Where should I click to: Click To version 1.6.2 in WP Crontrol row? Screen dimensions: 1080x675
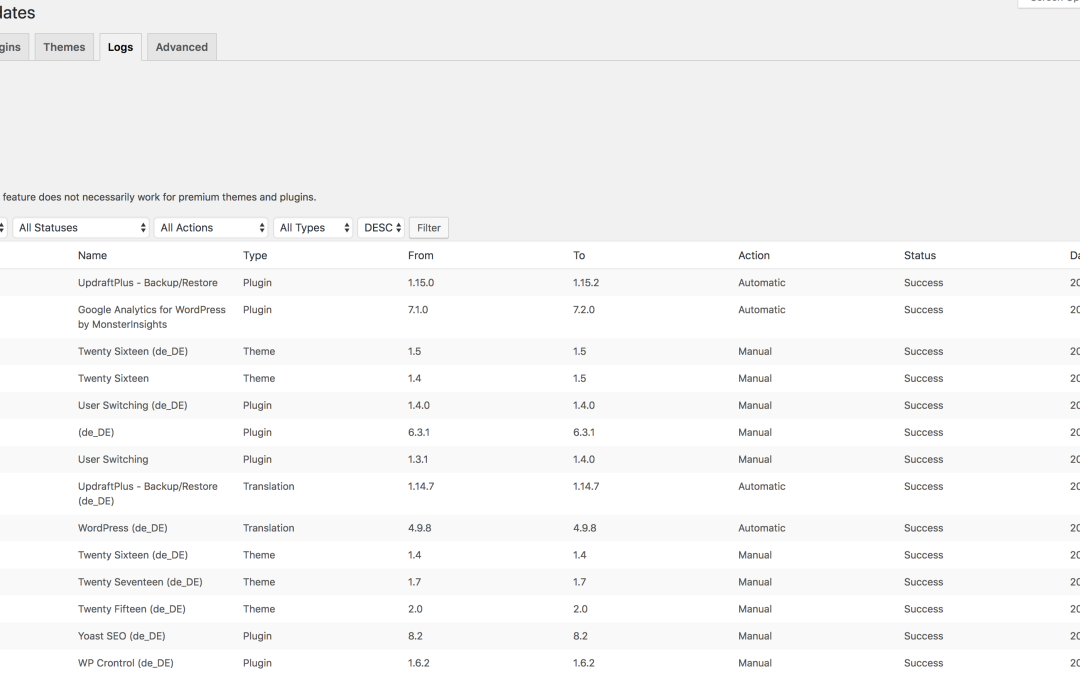coord(584,663)
